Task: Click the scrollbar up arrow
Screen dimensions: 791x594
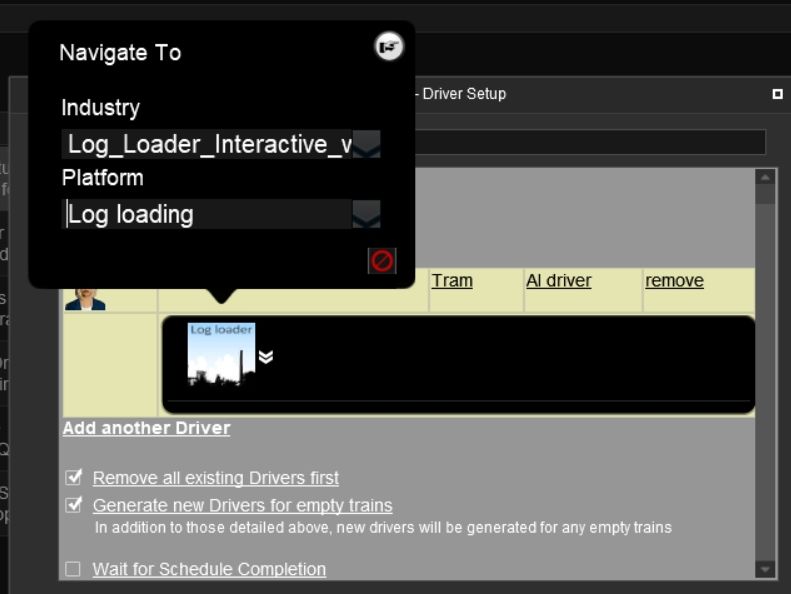Action: (x=765, y=177)
